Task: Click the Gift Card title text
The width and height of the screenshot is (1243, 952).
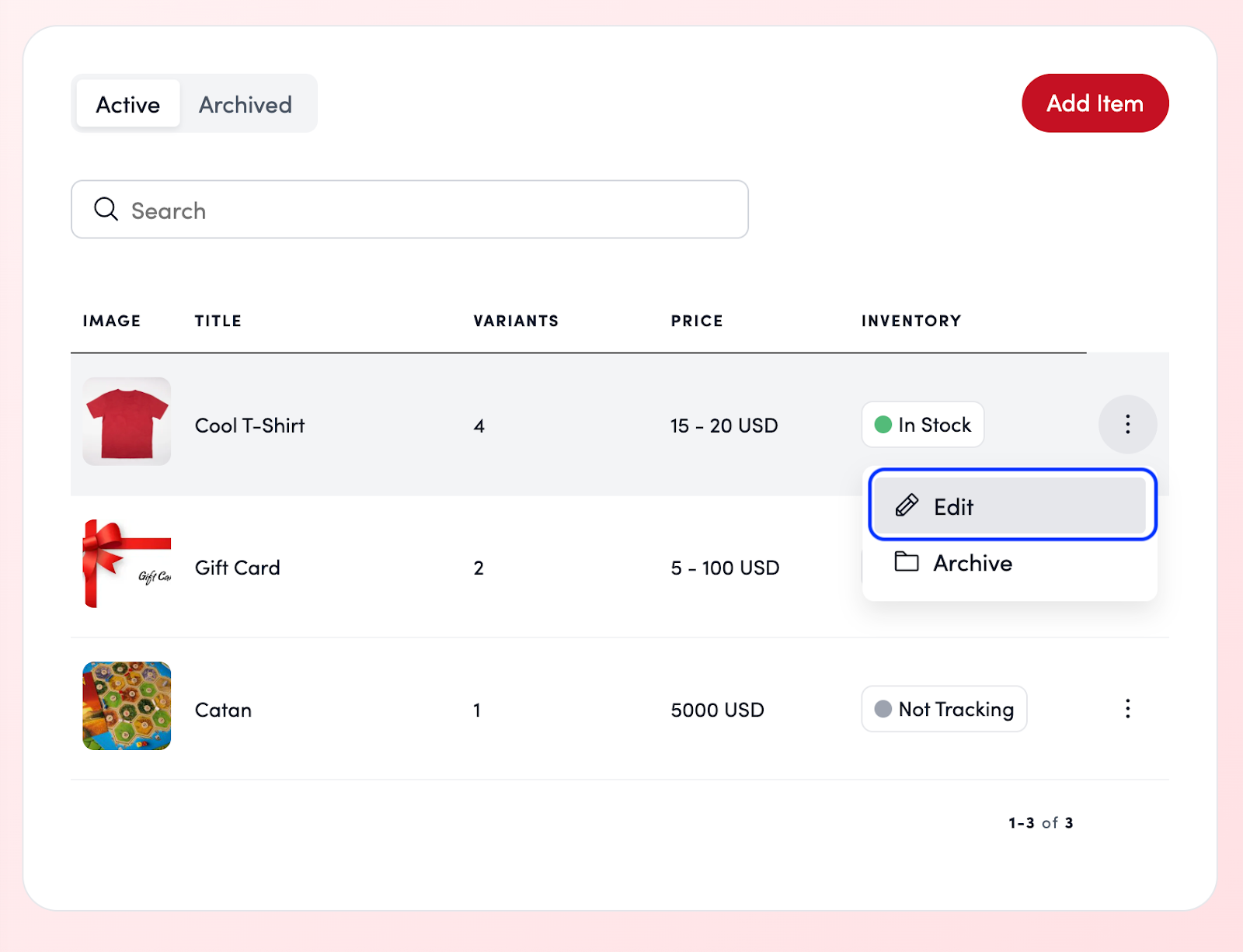Action: [x=237, y=568]
